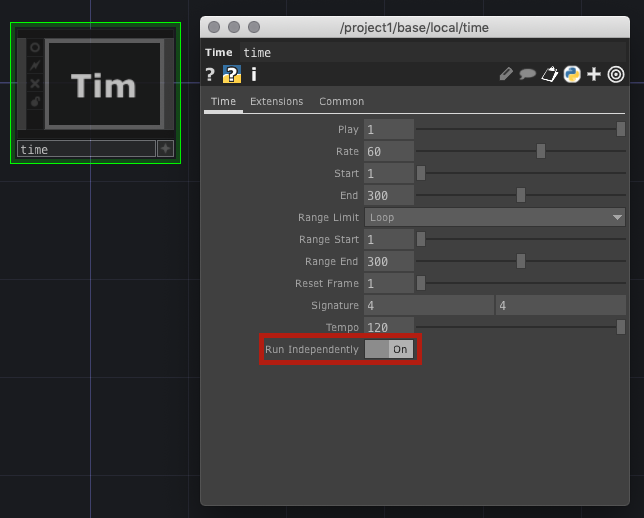Click the Tempo value field showing 120

tap(389, 327)
